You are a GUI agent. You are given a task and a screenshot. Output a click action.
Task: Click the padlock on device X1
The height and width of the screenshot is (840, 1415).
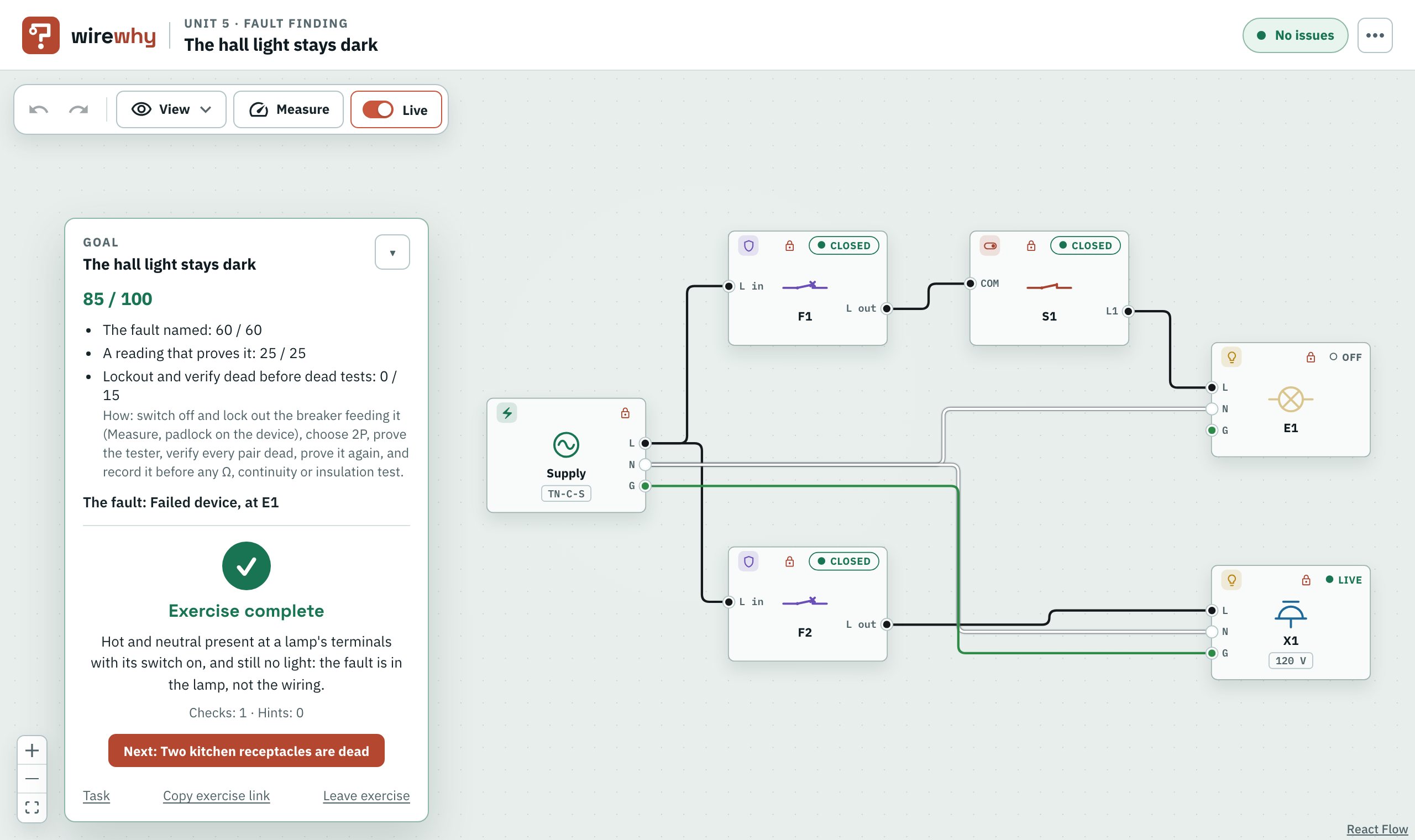[1306, 580]
